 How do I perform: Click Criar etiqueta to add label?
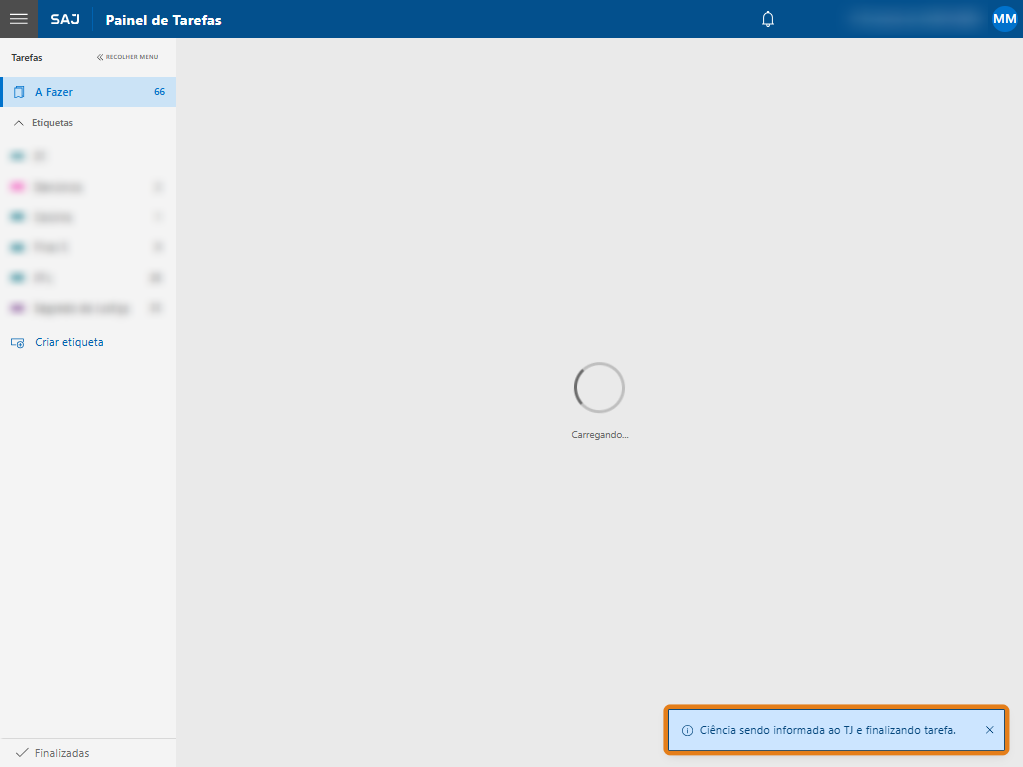pyautogui.click(x=69, y=342)
